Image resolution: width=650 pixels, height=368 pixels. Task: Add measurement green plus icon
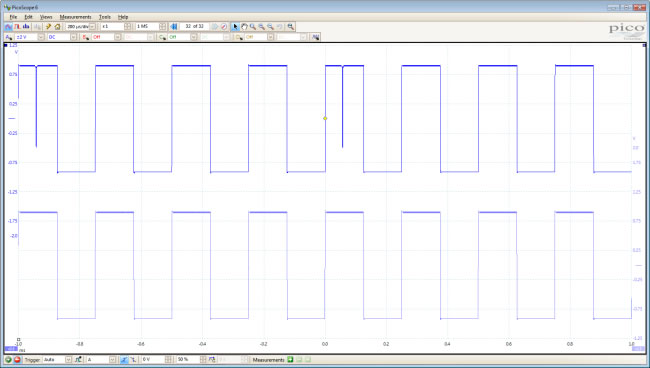[x=290, y=360]
